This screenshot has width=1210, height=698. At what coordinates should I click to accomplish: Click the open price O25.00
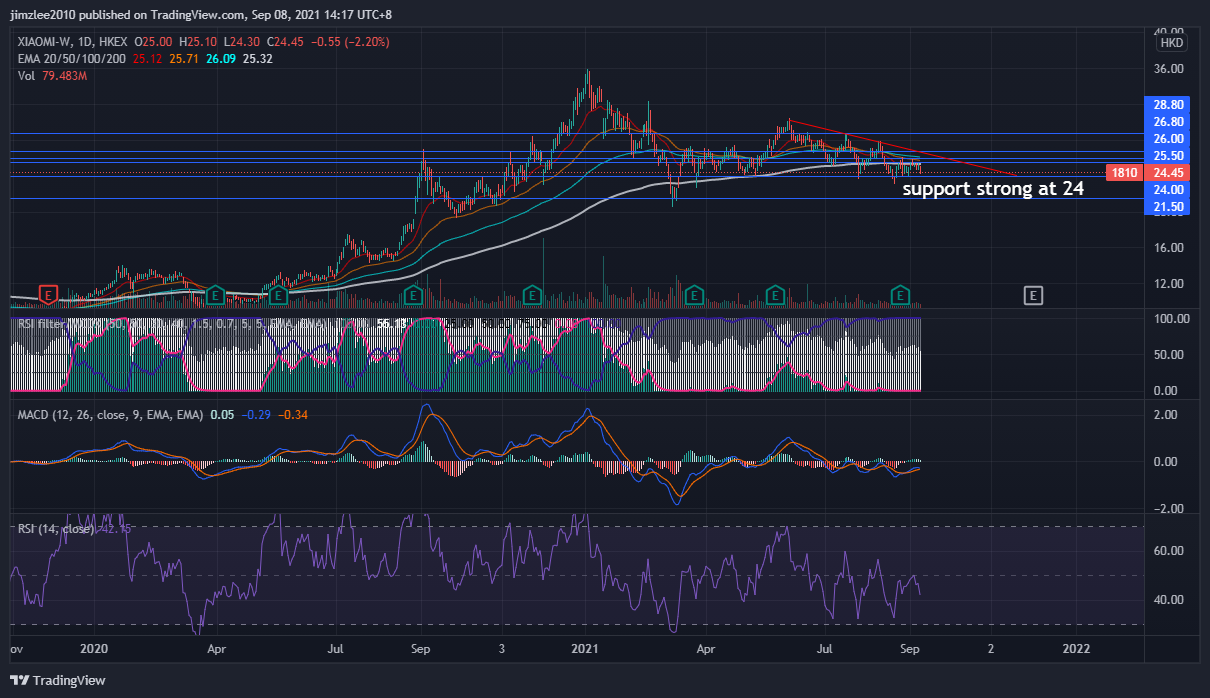point(155,42)
